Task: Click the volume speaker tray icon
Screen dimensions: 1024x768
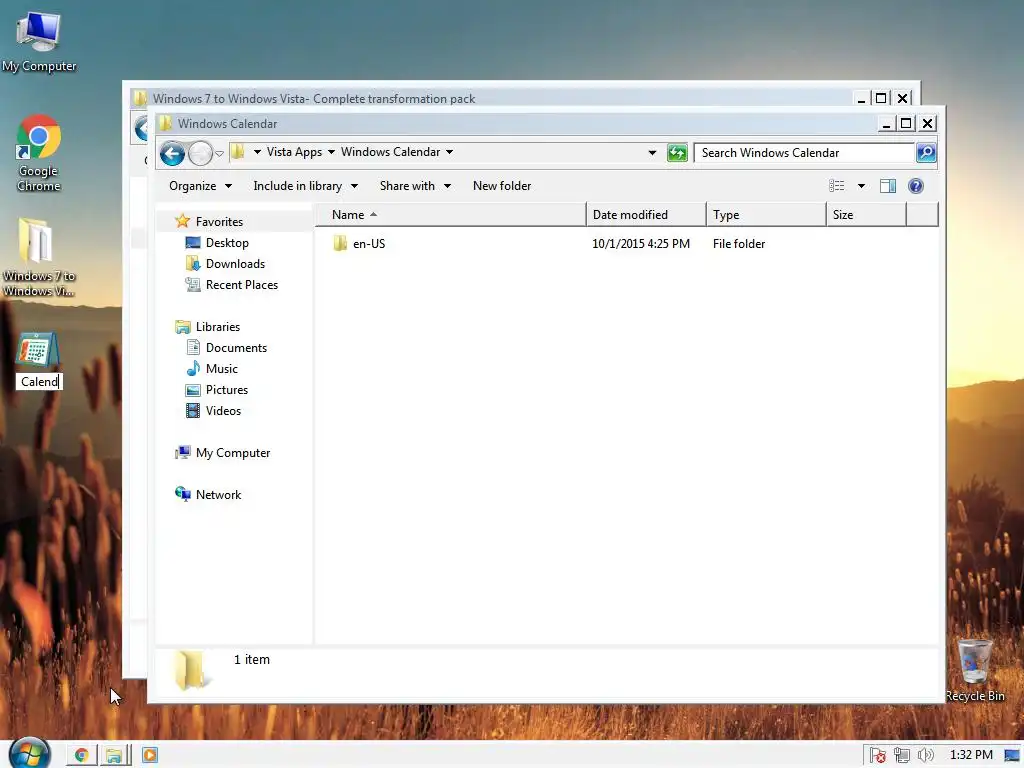Action: 925,756
